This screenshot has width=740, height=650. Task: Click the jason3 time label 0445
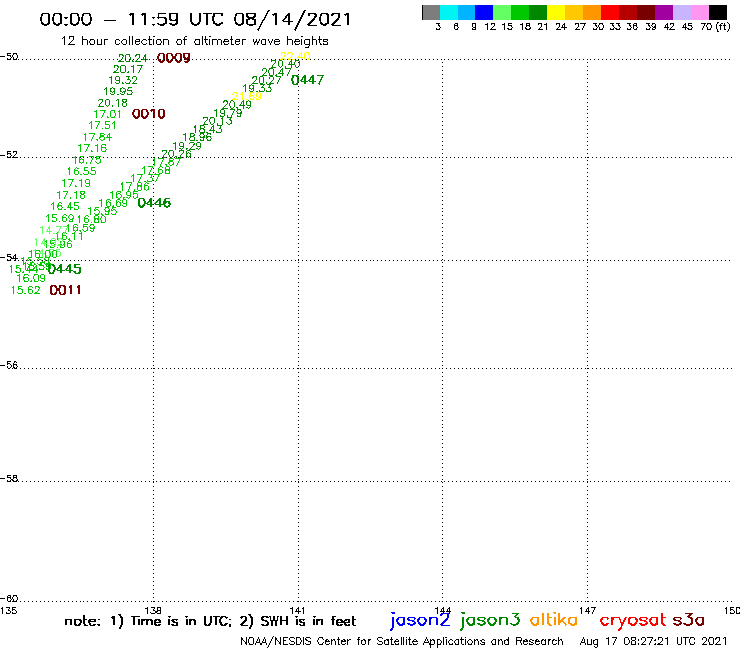coord(65,269)
